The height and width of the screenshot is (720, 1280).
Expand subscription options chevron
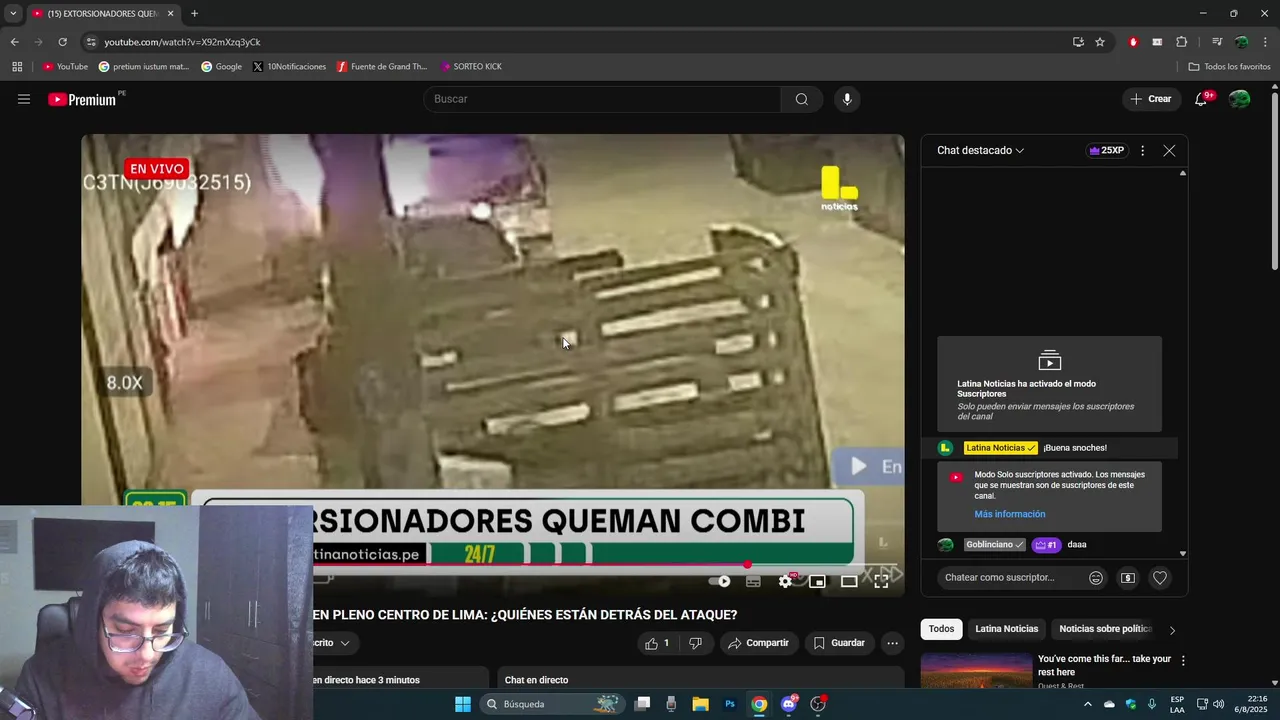pyautogui.click(x=345, y=643)
